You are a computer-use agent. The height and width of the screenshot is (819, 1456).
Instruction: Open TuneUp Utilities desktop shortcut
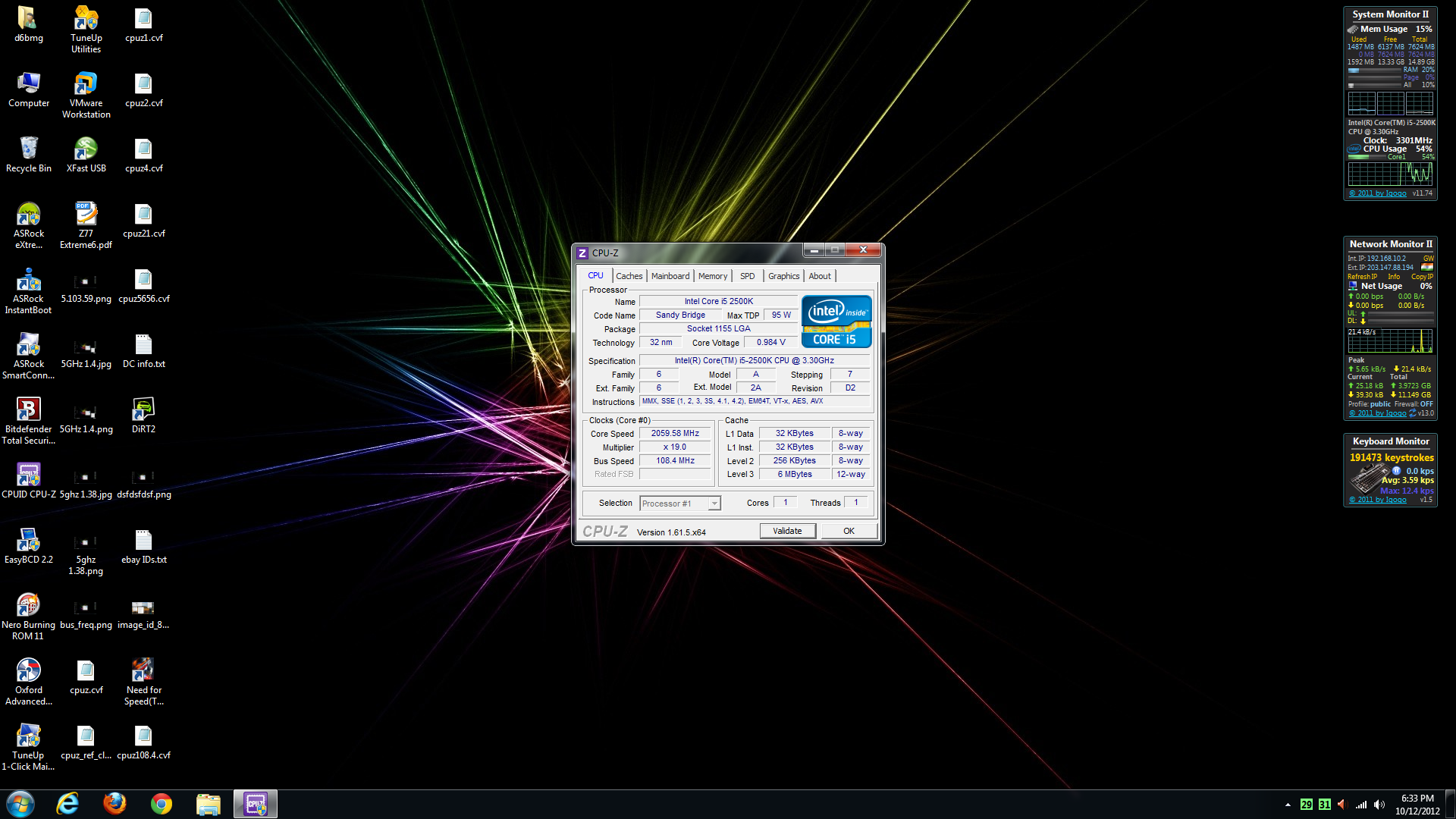86,30
